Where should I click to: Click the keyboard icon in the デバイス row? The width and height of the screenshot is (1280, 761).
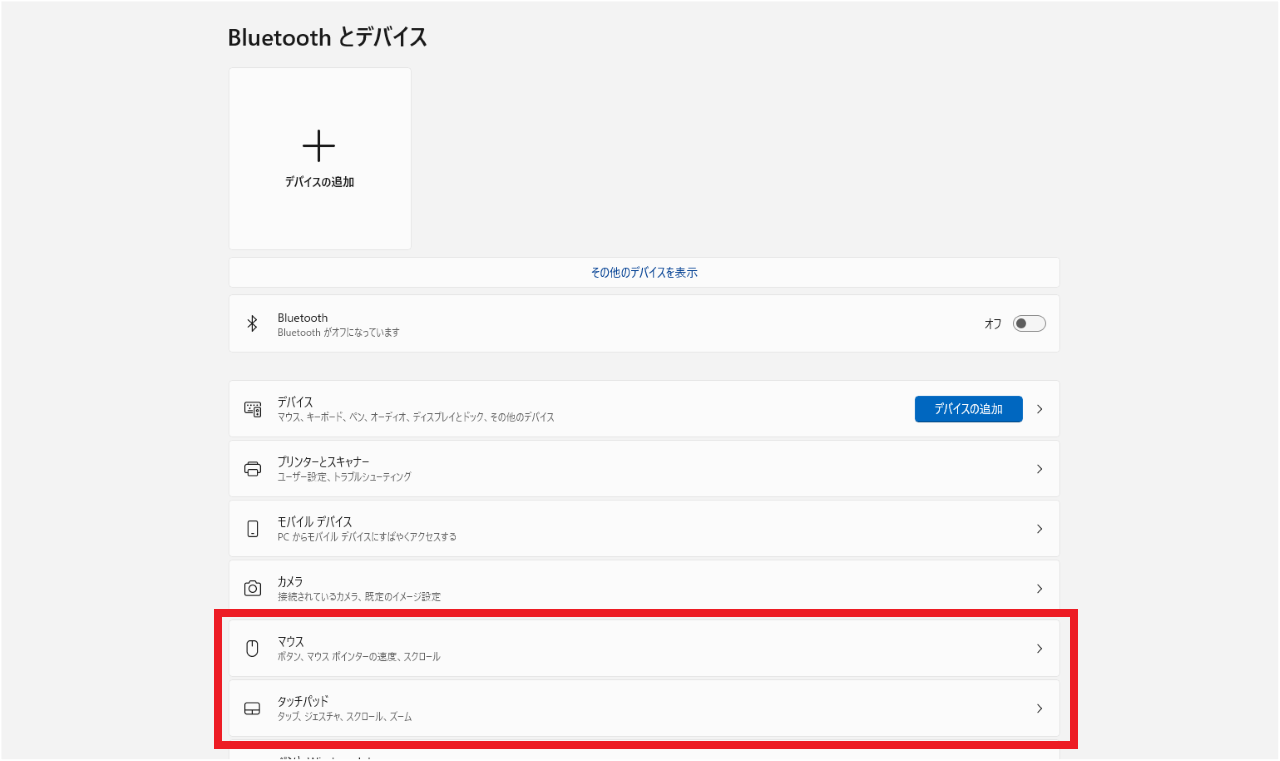pyautogui.click(x=252, y=409)
